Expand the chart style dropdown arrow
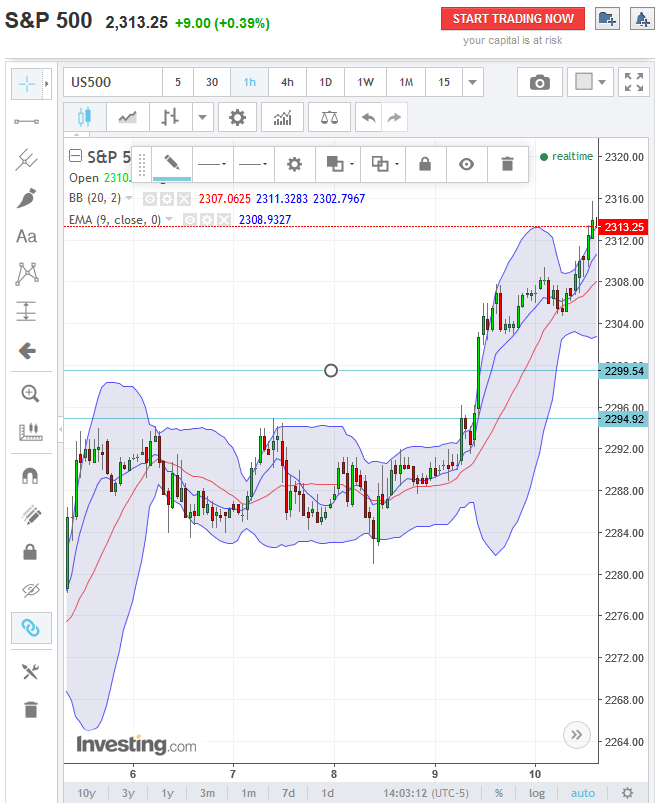 coord(203,117)
